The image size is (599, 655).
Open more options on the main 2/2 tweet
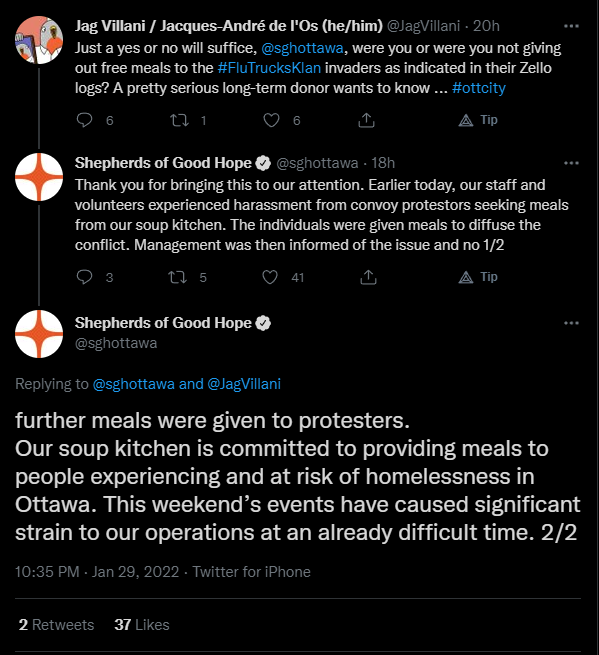point(571,323)
